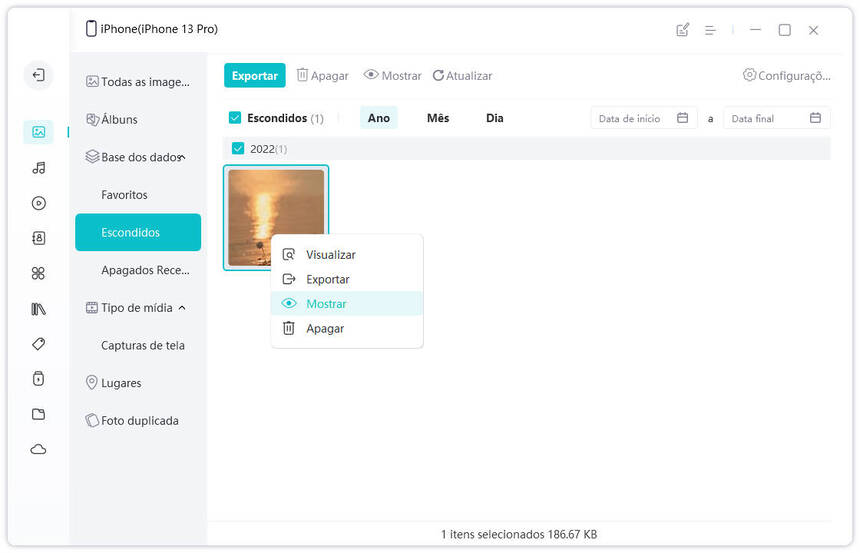Choose Visualizar in the context menu
Image resolution: width=860 pixels, height=553 pixels.
[x=330, y=255]
